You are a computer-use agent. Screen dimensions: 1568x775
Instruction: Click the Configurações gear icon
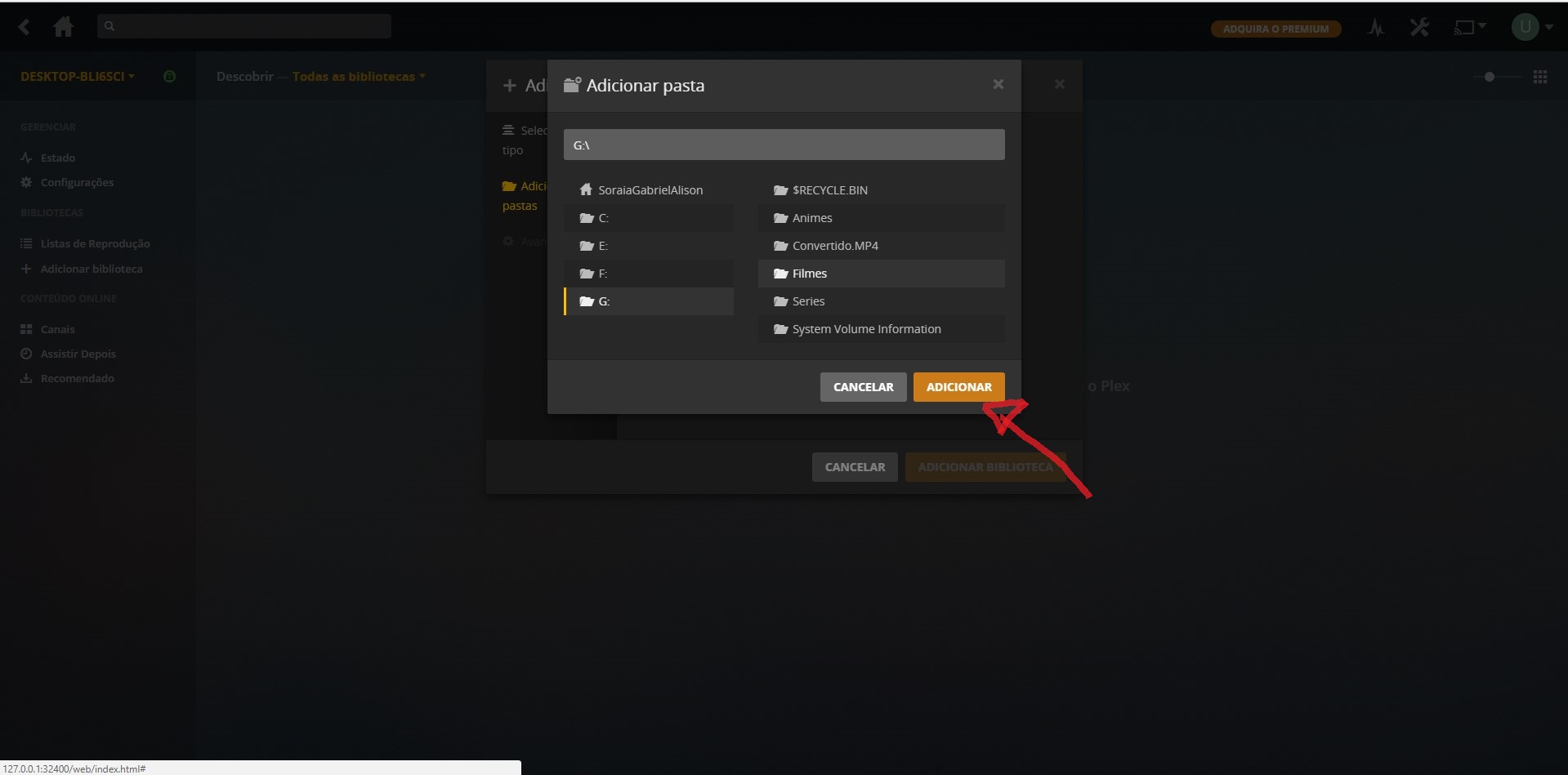click(x=26, y=182)
